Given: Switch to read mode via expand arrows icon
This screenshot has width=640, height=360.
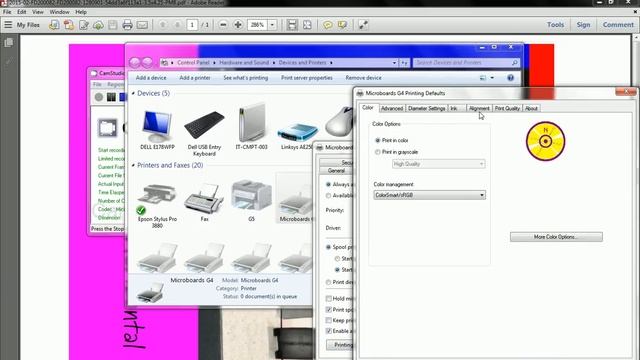Looking at the screenshot, I should [x=363, y=25].
